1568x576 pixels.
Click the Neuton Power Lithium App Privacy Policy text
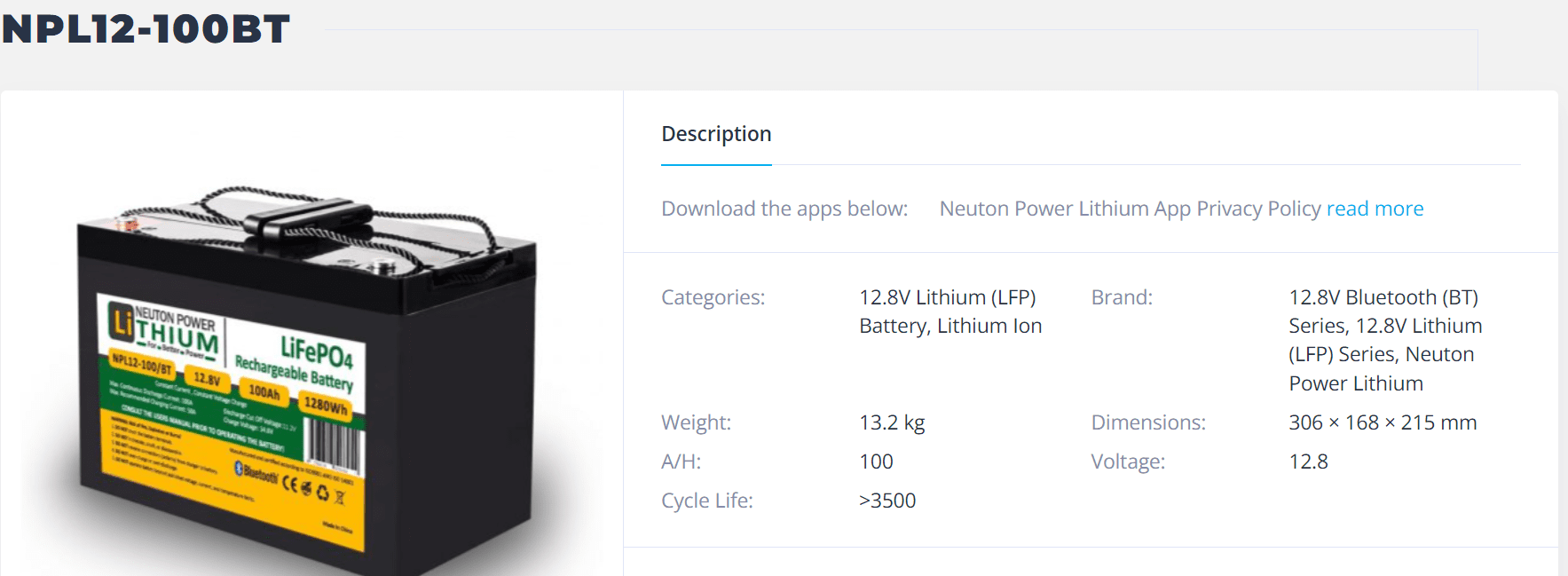[1131, 209]
